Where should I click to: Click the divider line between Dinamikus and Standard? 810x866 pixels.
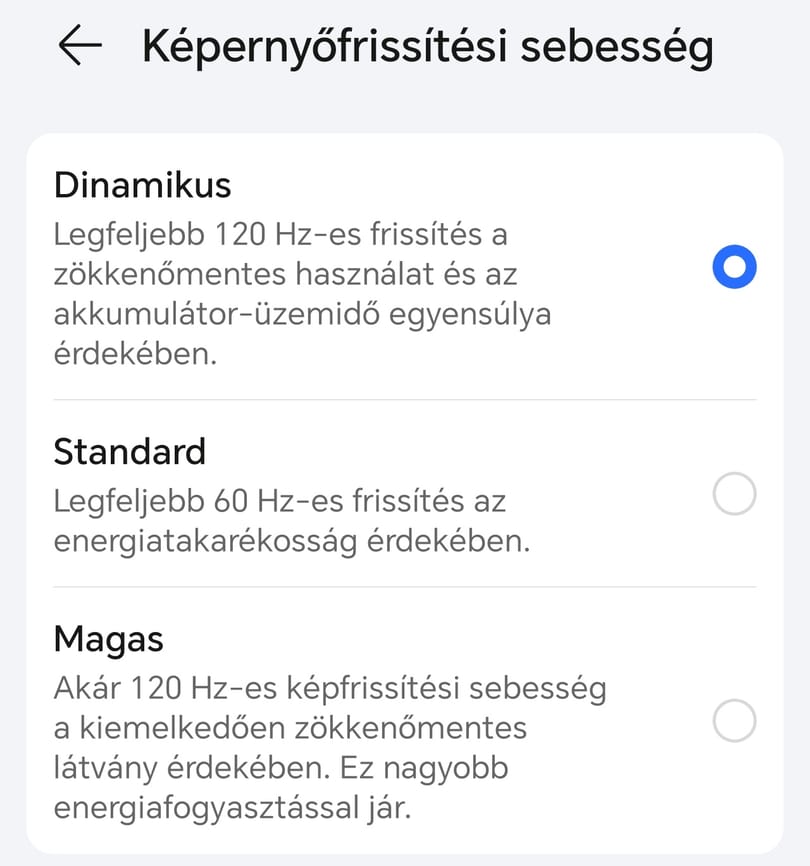[405, 399]
